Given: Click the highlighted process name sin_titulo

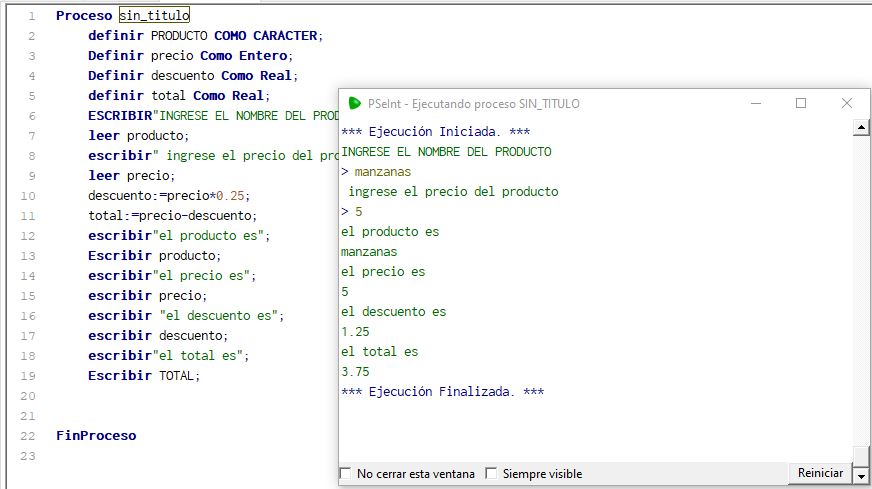Looking at the screenshot, I should [153, 16].
